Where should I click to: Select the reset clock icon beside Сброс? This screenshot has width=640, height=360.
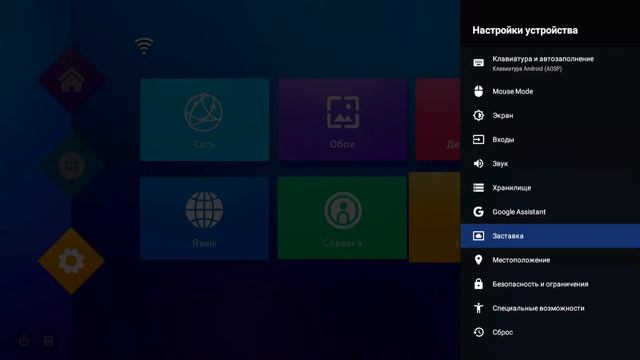478,332
